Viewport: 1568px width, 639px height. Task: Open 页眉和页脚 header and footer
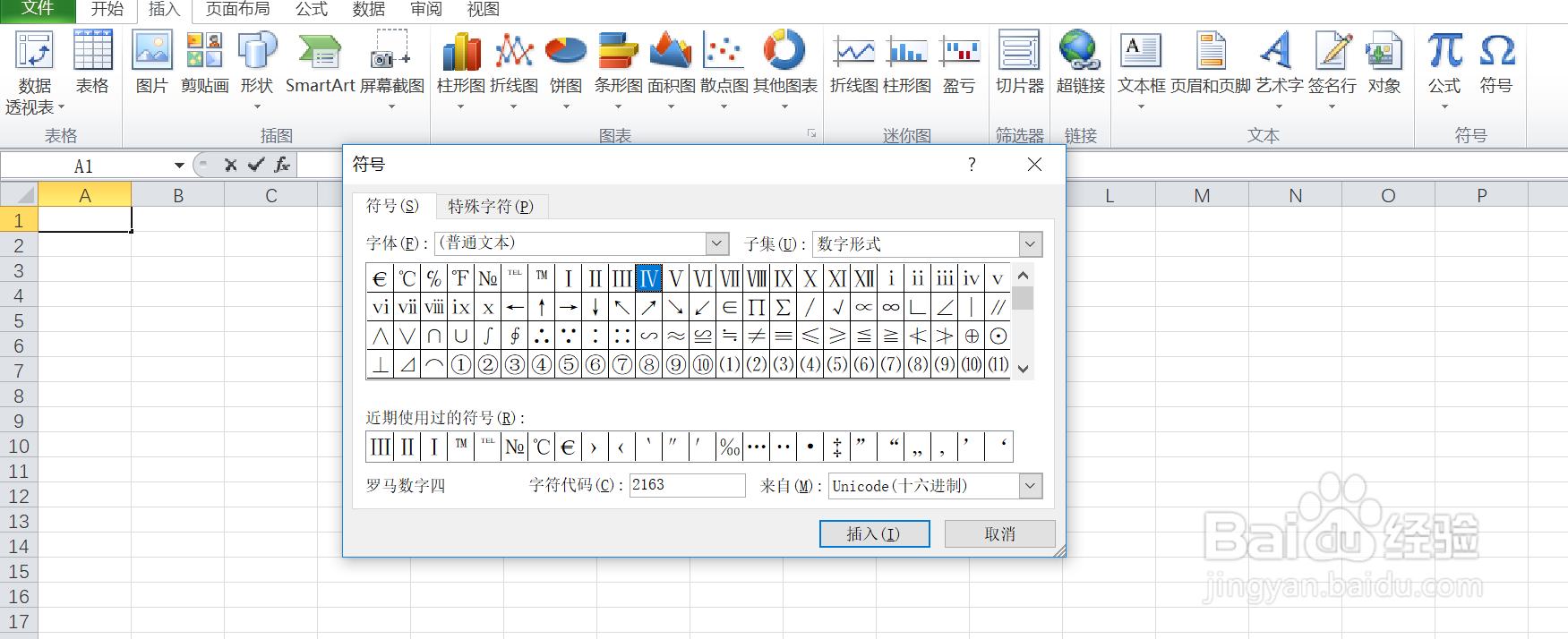pos(1211,51)
